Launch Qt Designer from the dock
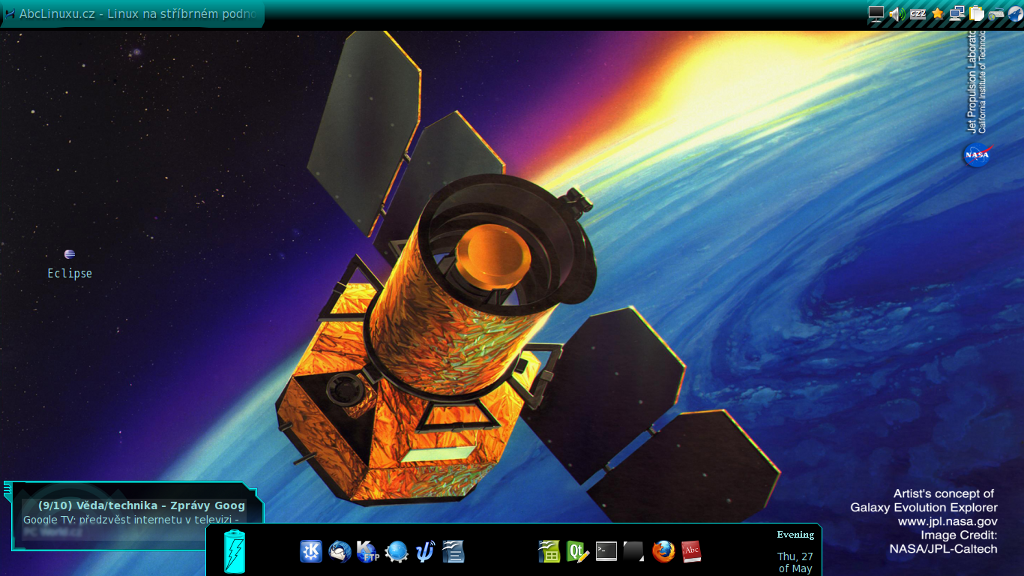 (x=577, y=552)
